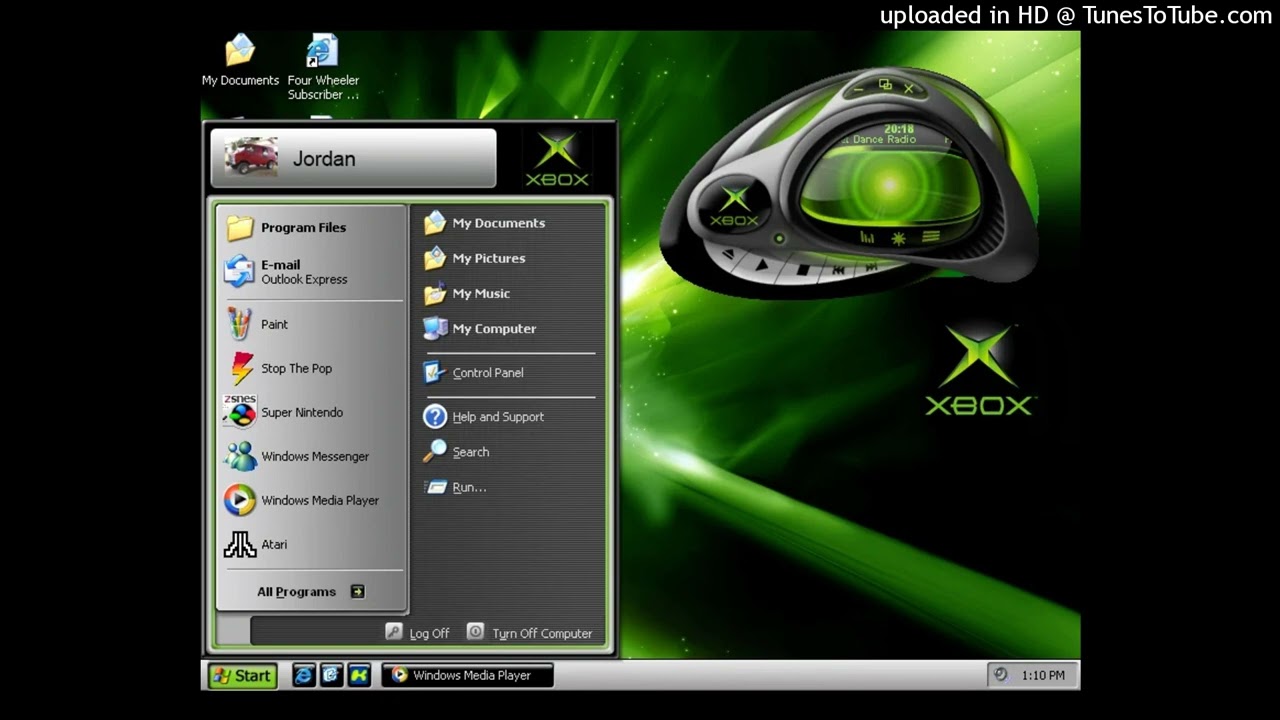The width and height of the screenshot is (1280, 720).
Task: Click the system tray clock showing 1:10 PM
Action: coord(1043,675)
